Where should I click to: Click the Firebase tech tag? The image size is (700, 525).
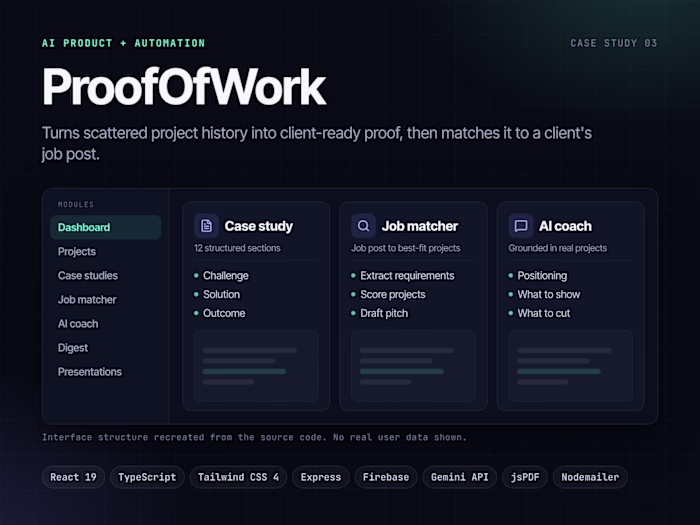(x=386, y=477)
